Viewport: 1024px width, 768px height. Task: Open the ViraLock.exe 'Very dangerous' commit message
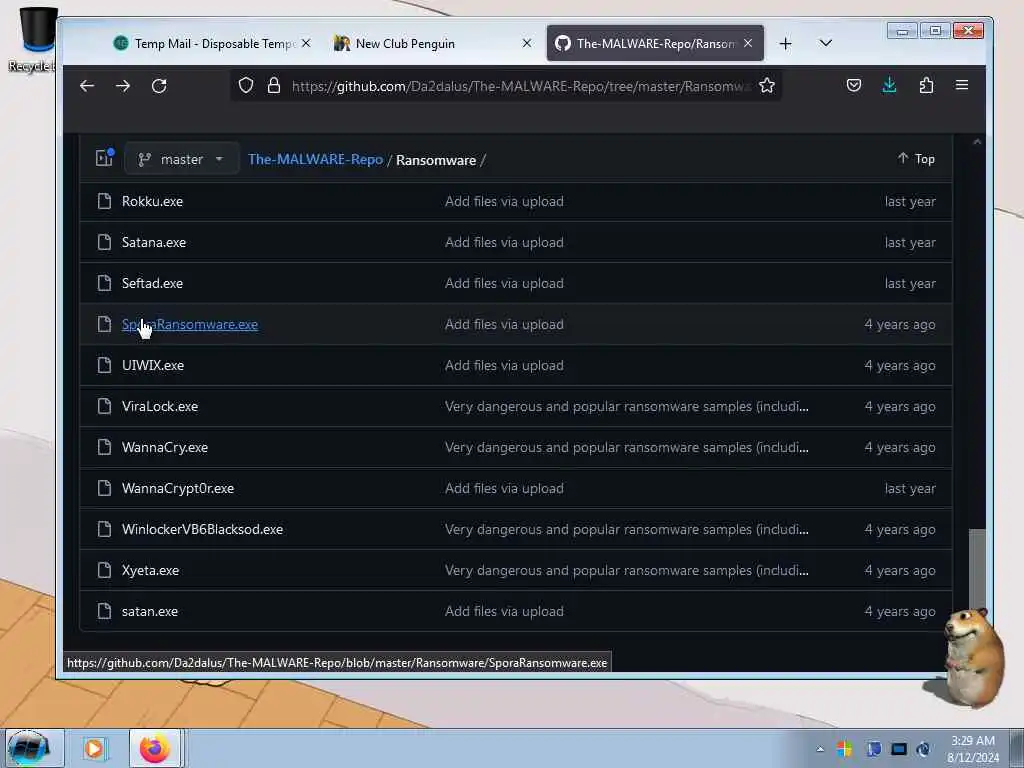(x=626, y=406)
